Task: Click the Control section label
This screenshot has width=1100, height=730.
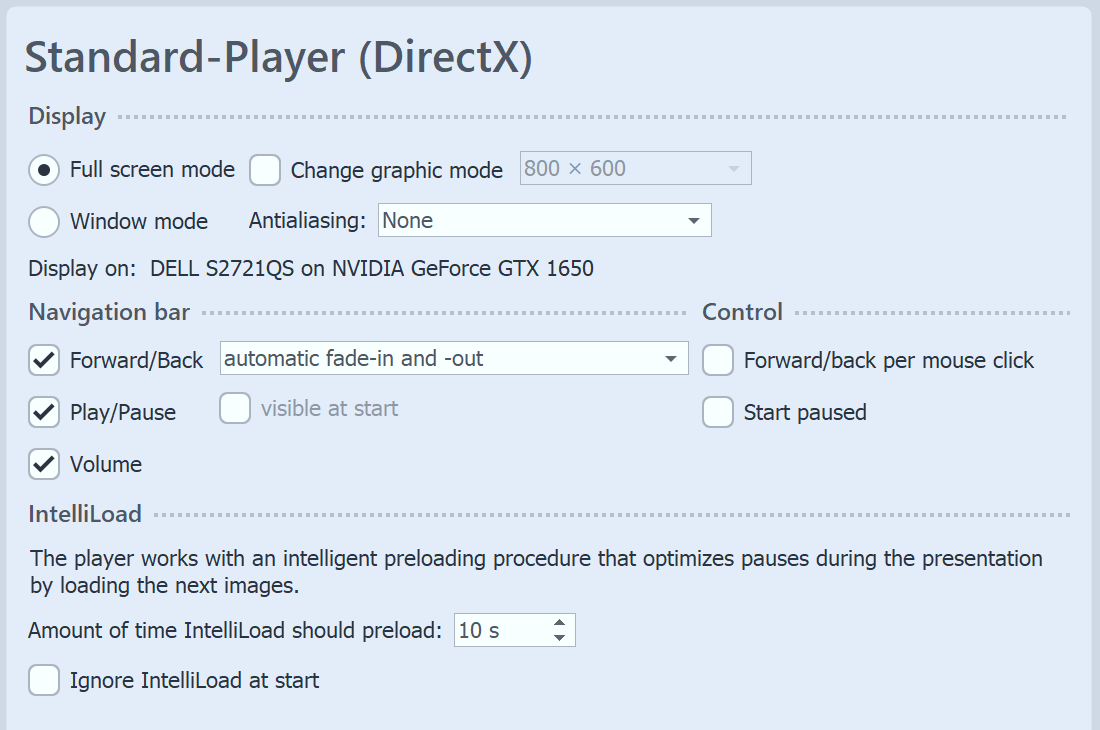Action: click(x=742, y=312)
